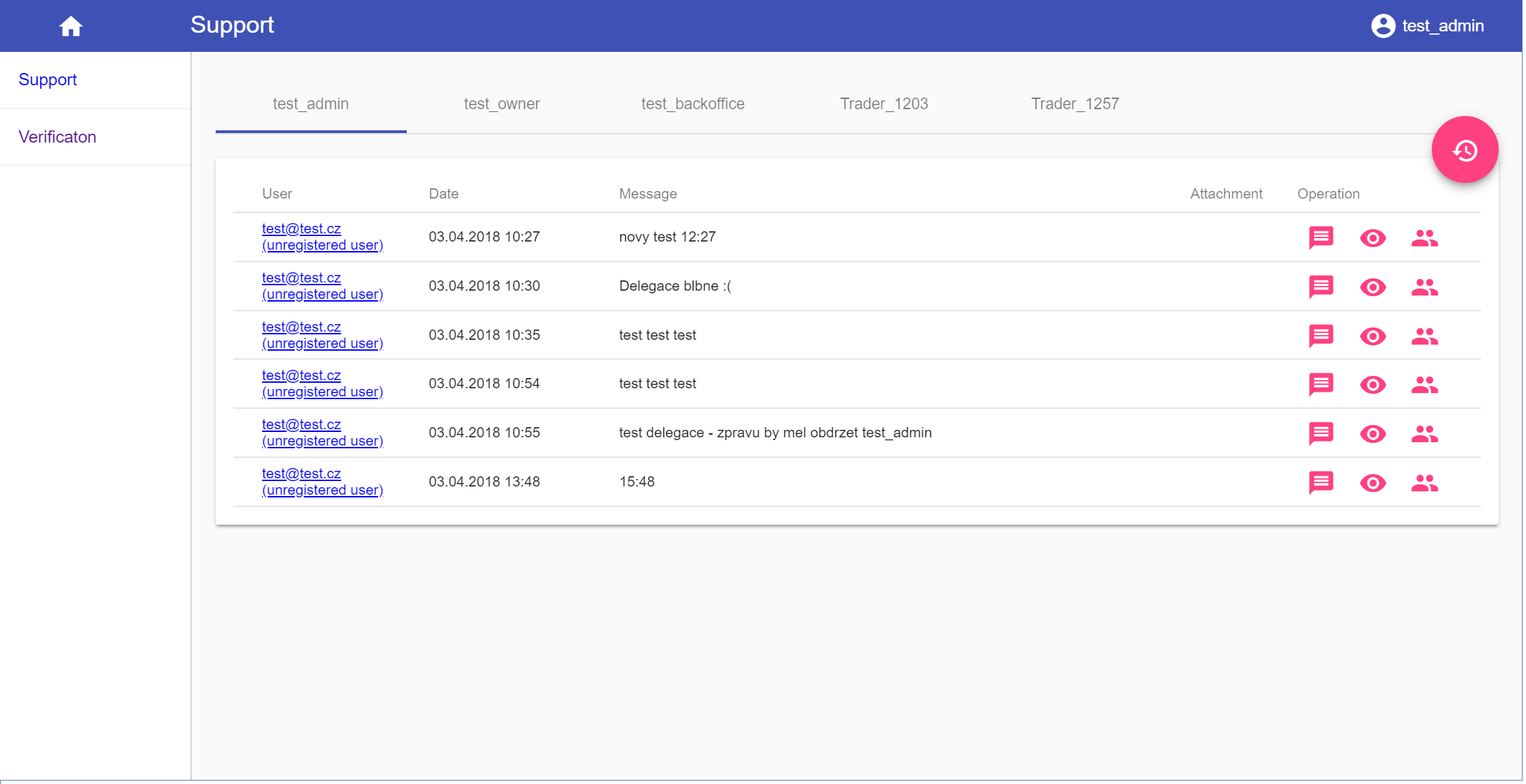Open the Trader_1203 tab

[884, 104]
